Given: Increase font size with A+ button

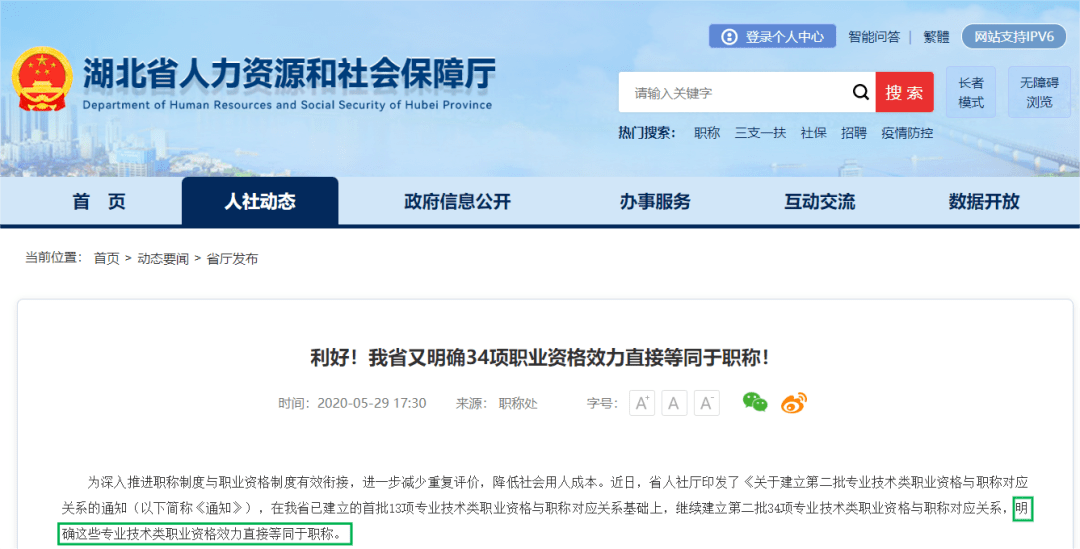Looking at the screenshot, I should (x=642, y=403).
